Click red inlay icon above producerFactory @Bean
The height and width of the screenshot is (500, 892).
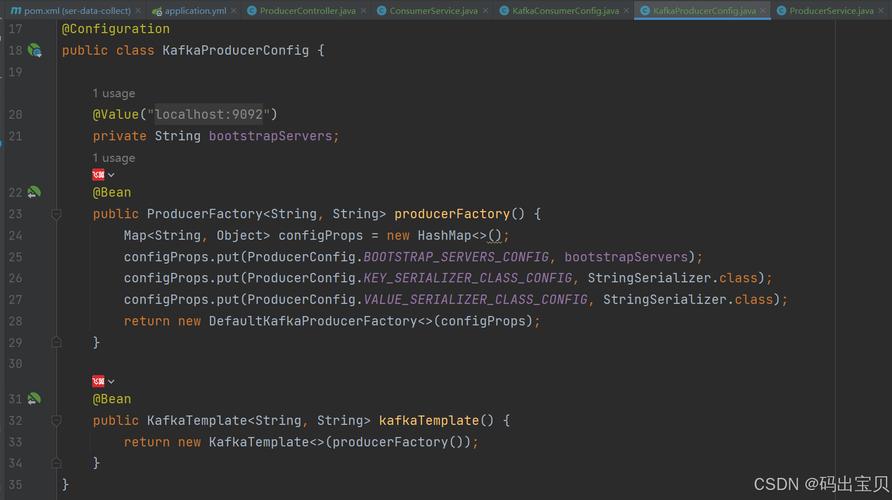coord(99,174)
